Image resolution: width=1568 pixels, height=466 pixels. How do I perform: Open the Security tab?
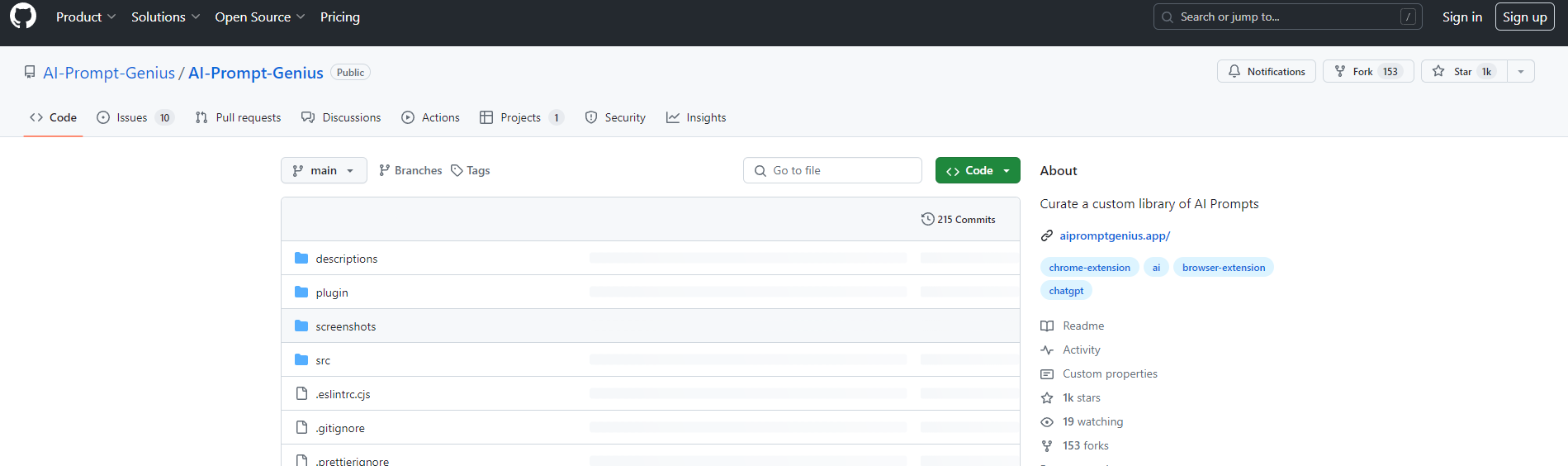pos(615,117)
